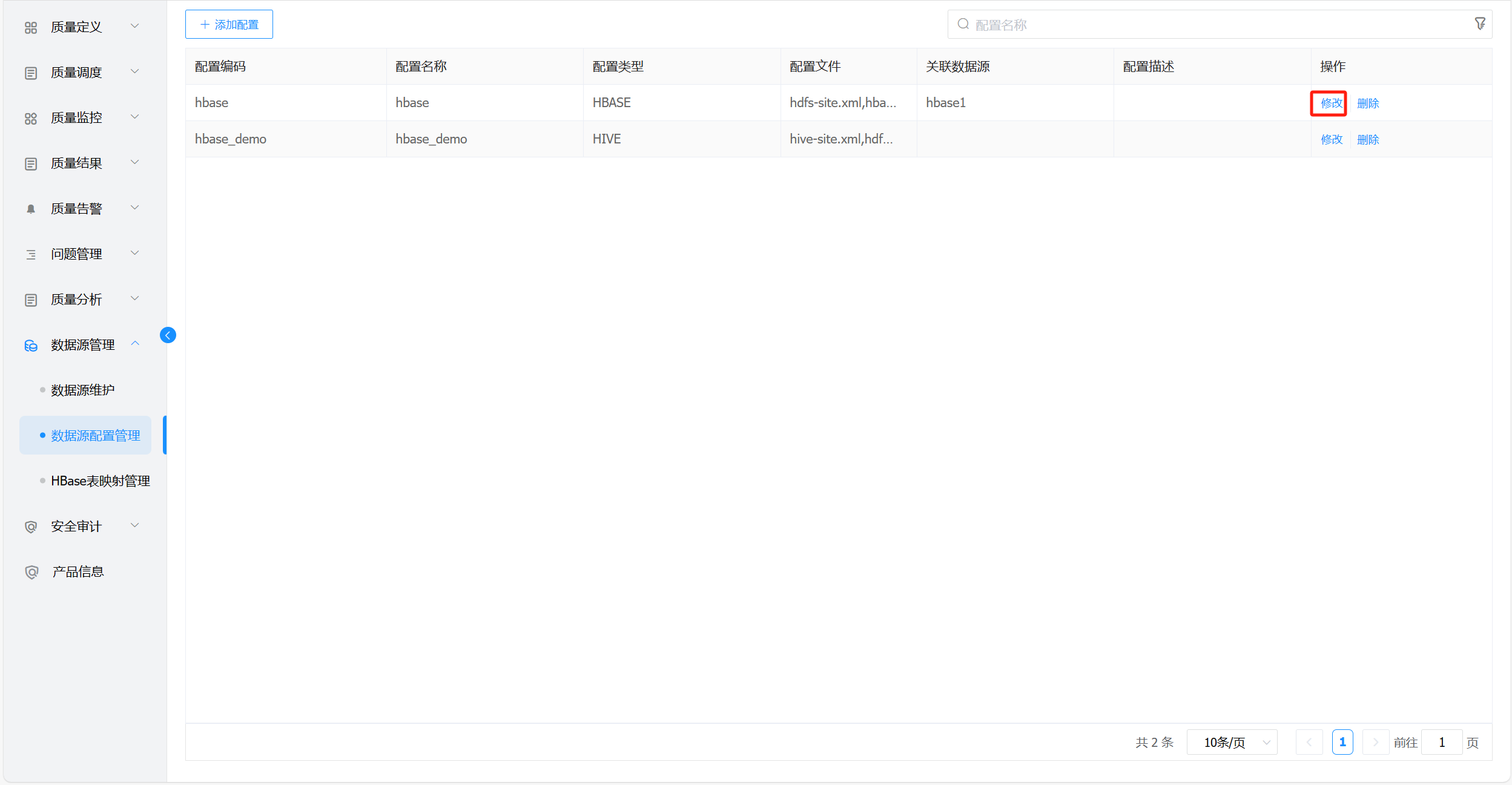Screen dimensions: 1512x785
Task: Expand the 质量分析 menu chevron
Action: [135, 298]
